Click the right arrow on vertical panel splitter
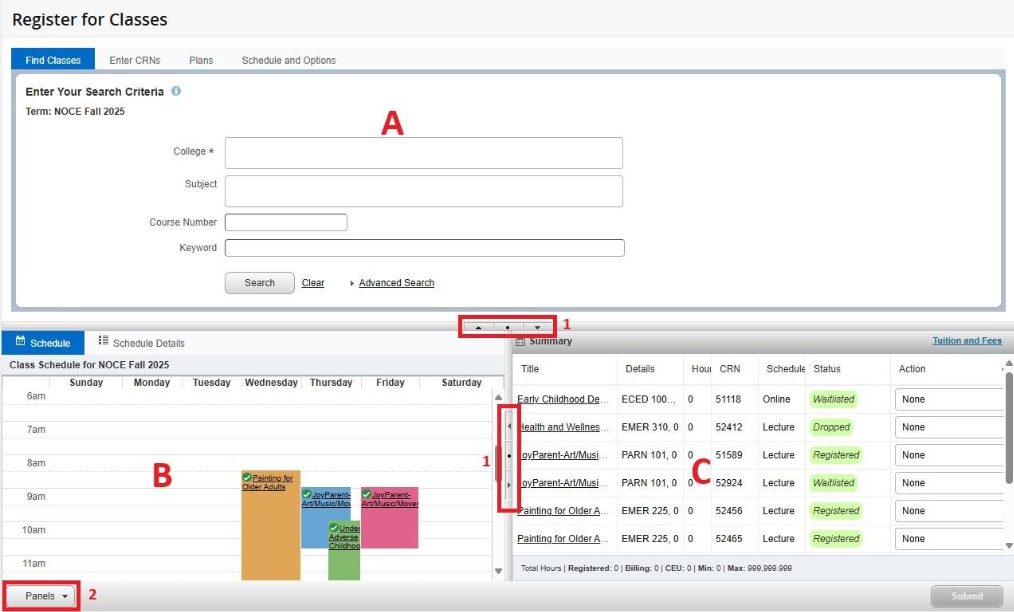This screenshot has width=1014, height=612. coord(508,485)
